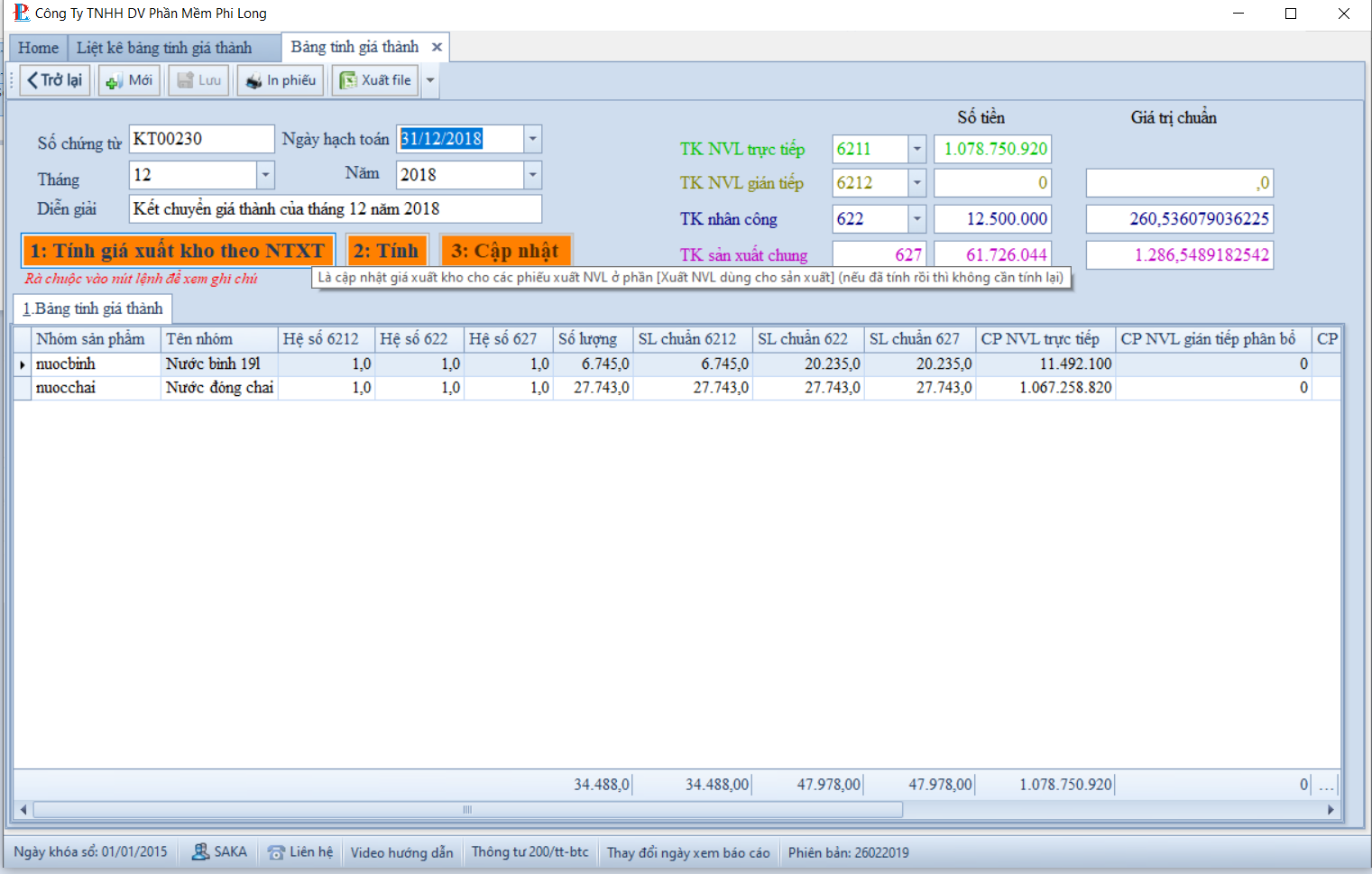Click horizontal scrollbar left arrow
This screenshot has width=1372, height=874.
click(23, 810)
